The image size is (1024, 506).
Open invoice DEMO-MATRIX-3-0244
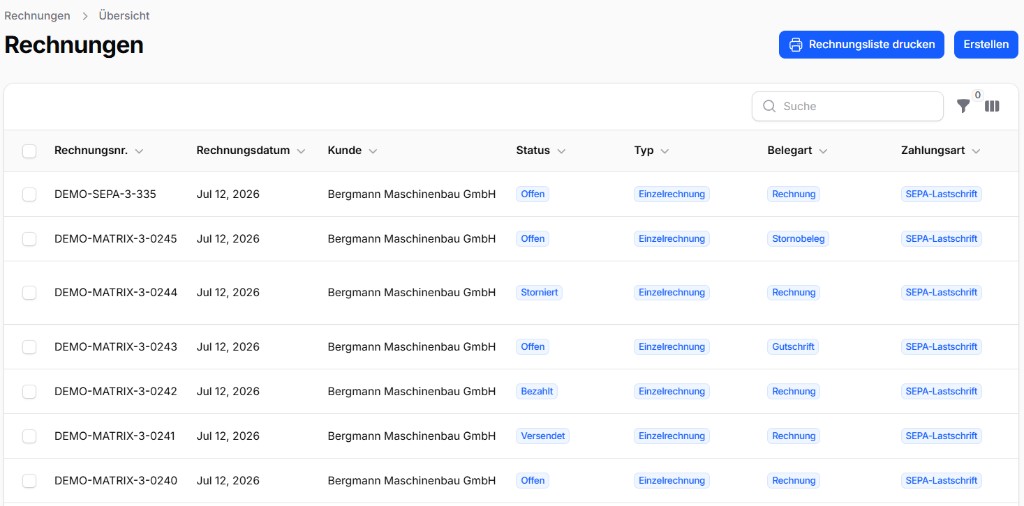coord(116,293)
